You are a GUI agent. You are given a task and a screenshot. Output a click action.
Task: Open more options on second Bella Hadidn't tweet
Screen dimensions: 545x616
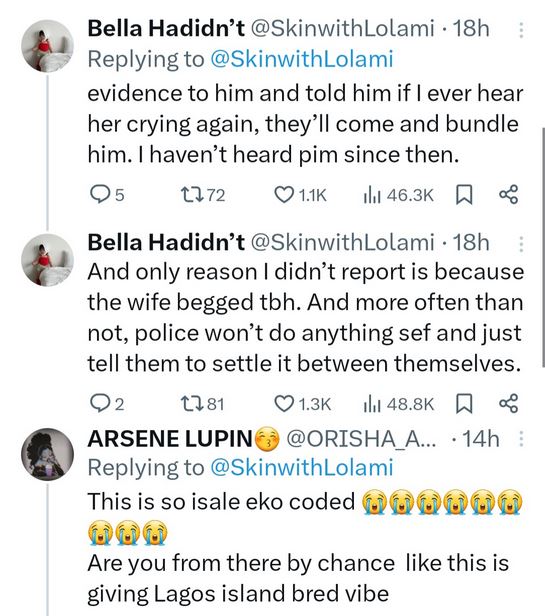point(521,244)
